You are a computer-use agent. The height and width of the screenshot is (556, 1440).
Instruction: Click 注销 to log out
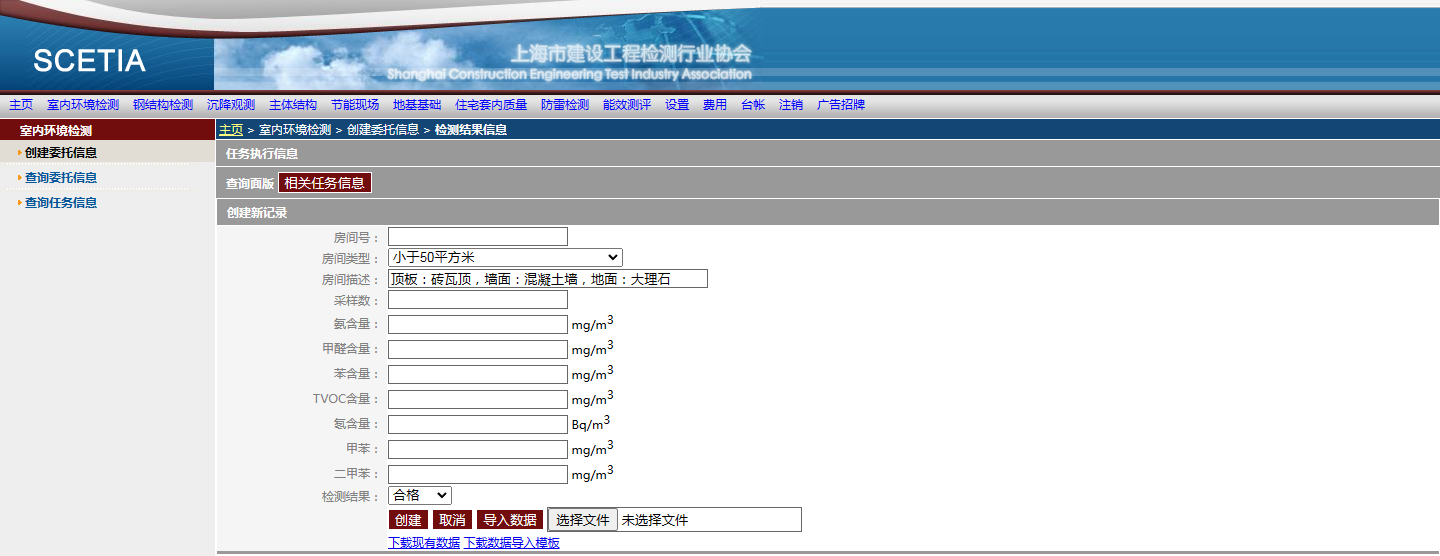[x=791, y=105]
